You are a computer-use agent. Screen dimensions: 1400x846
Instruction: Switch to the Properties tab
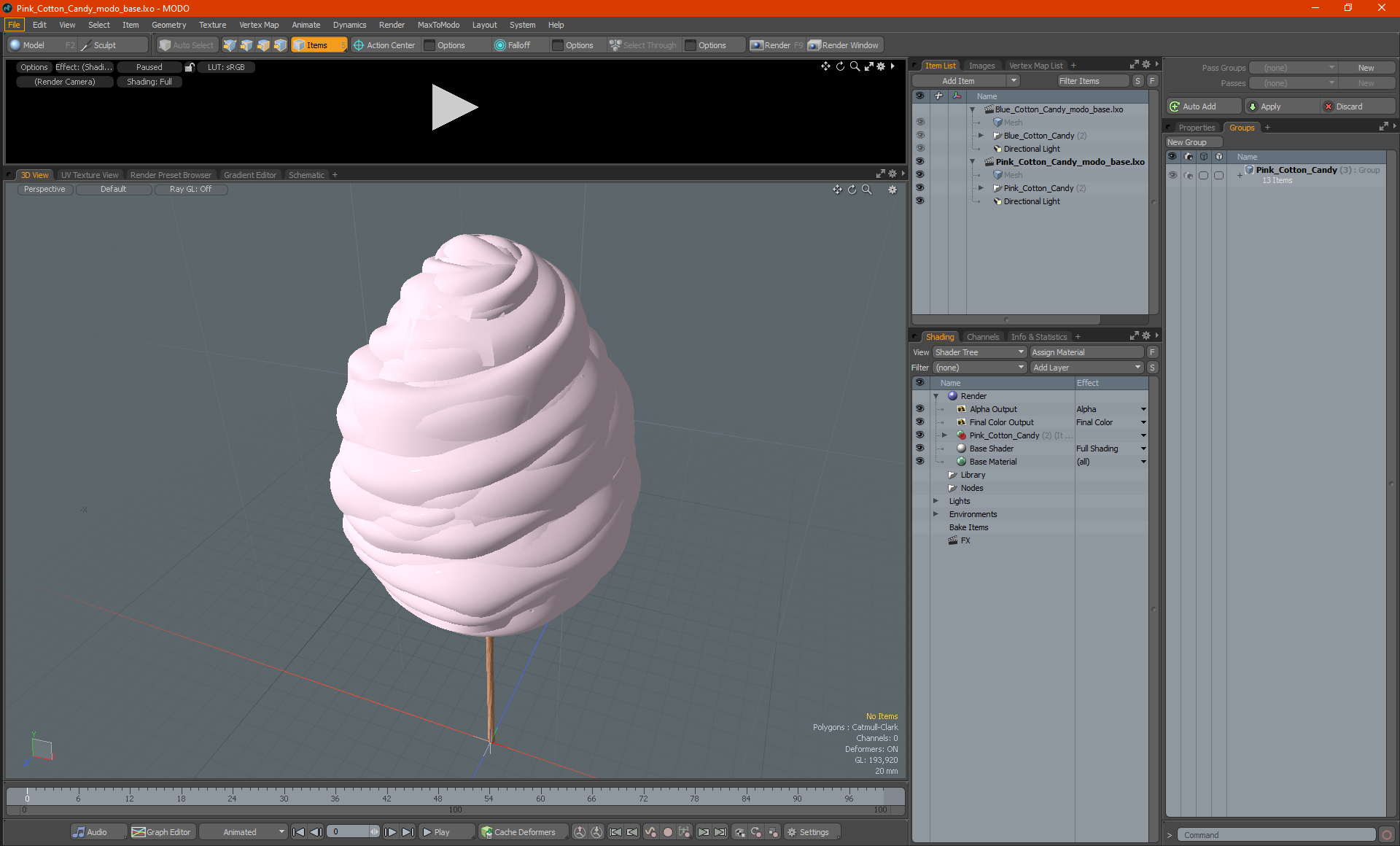pyautogui.click(x=1197, y=128)
